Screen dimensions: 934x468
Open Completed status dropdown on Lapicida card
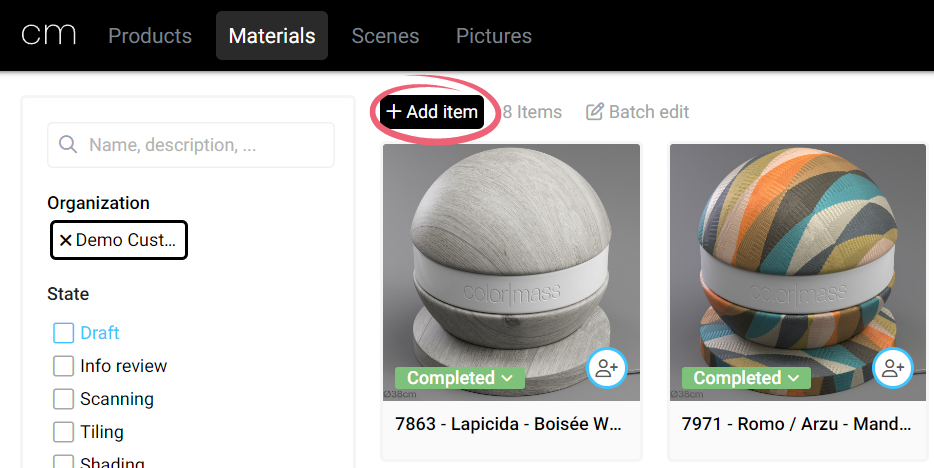point(459,378)
